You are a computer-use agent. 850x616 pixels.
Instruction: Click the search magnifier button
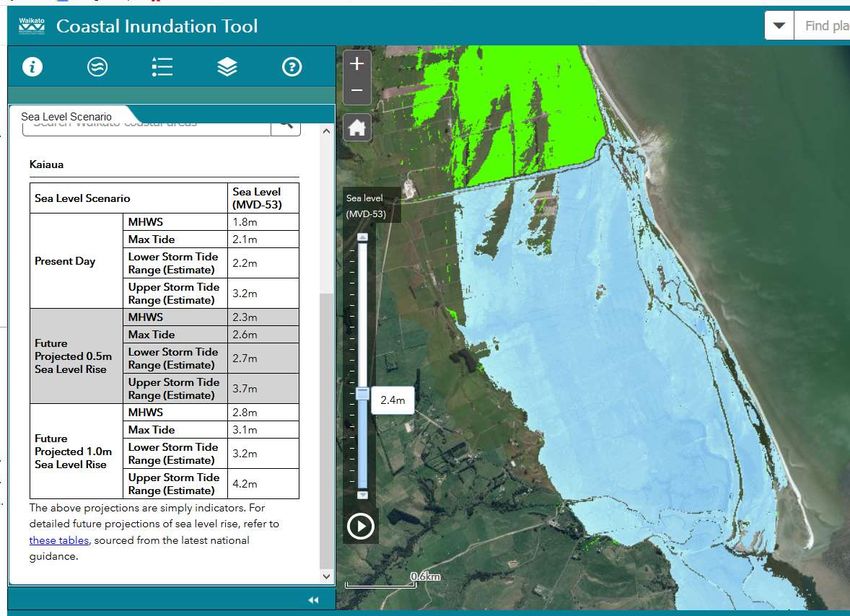click(x=286, y=127)
